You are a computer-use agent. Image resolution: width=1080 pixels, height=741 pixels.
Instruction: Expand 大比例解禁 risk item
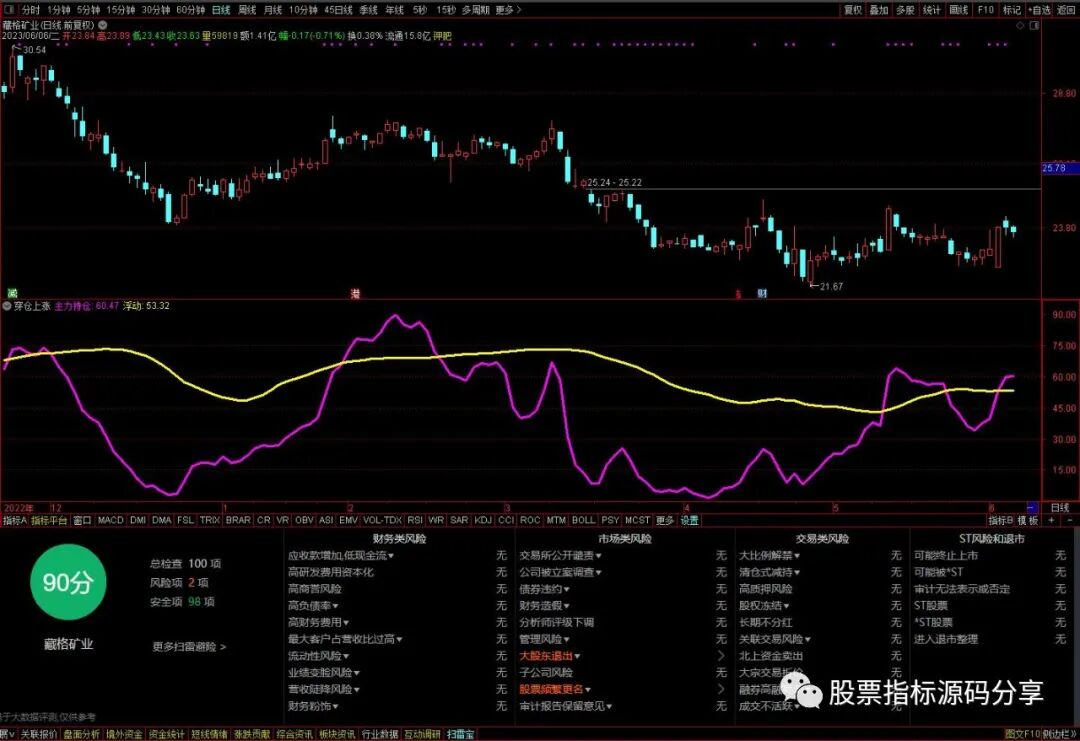(x=769, y=555)
